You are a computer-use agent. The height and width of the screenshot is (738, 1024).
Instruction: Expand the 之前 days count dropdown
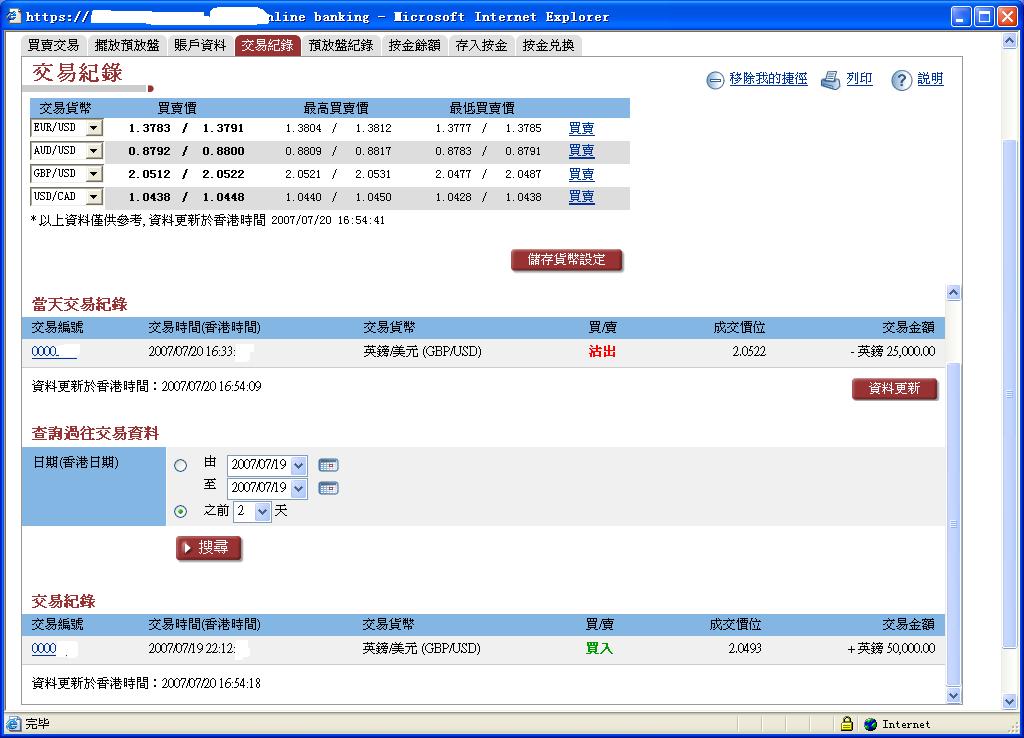coord(262,511)
